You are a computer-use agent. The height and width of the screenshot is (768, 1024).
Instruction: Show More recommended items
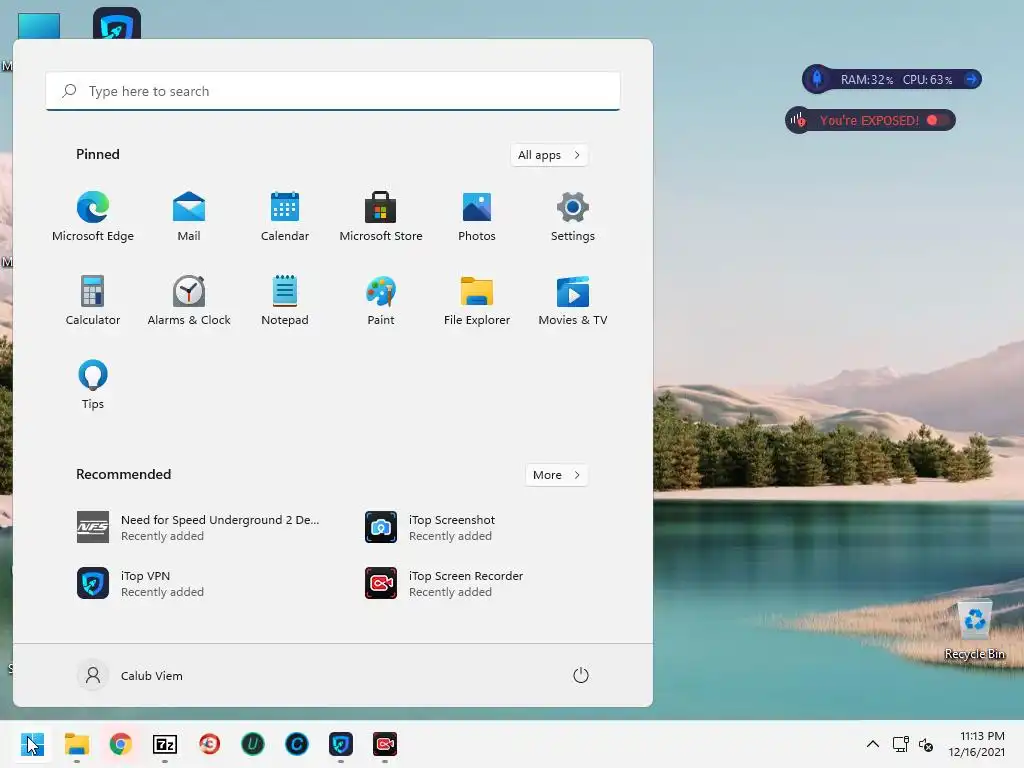556,475
